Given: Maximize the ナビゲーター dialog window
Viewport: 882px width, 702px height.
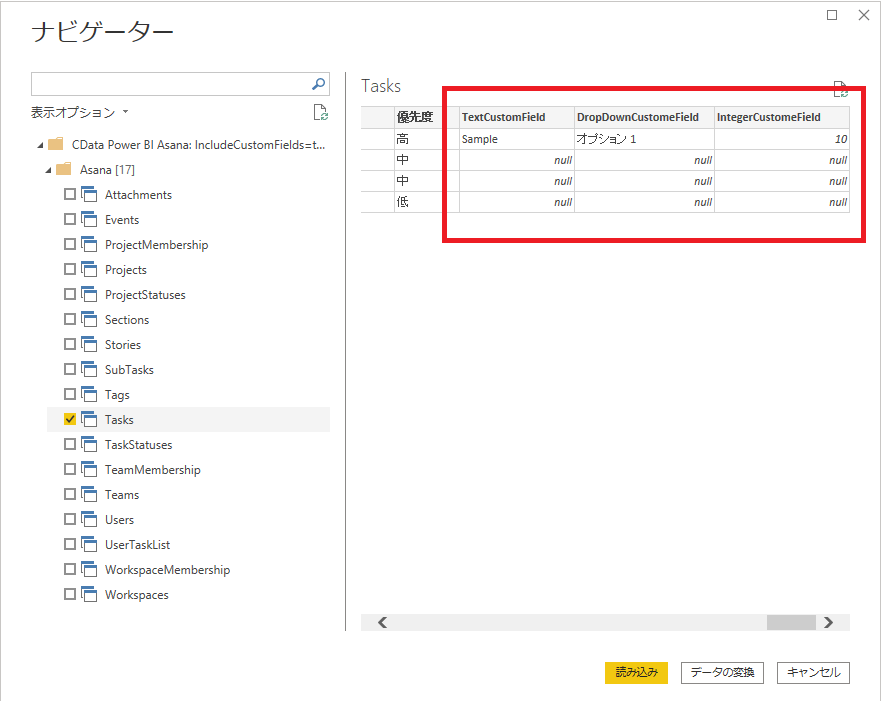Looking at the screenshot, I should [832, 15].
